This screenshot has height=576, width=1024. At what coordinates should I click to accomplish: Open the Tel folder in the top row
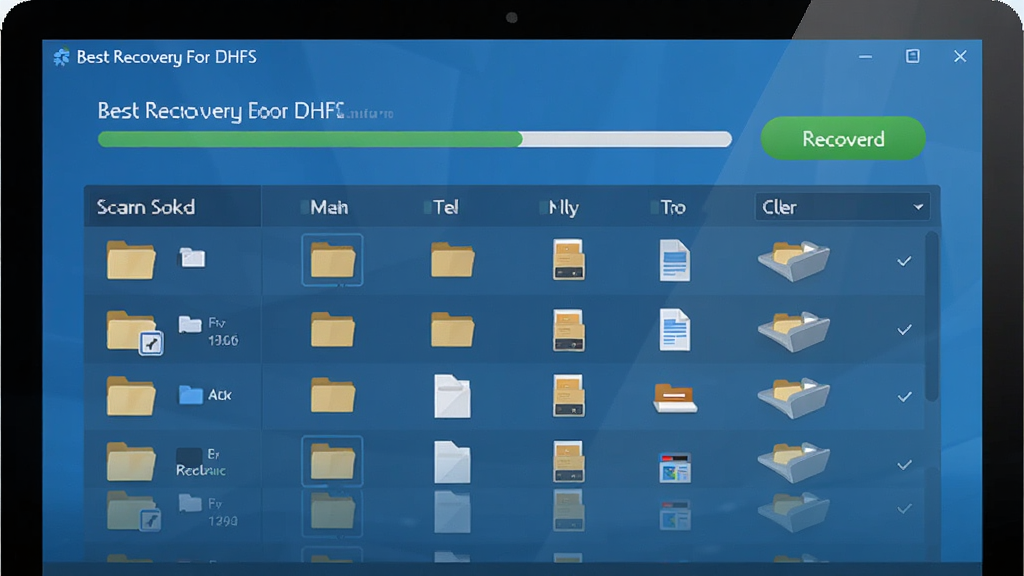click(x=453, y=260)
